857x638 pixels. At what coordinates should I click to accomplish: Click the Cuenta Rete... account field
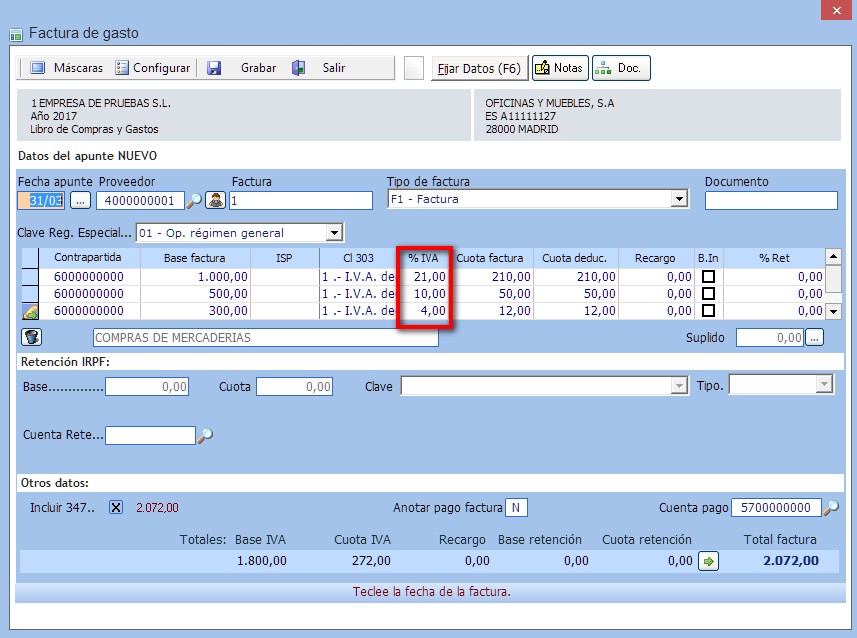pyautogui.click(x=150, y=435)
